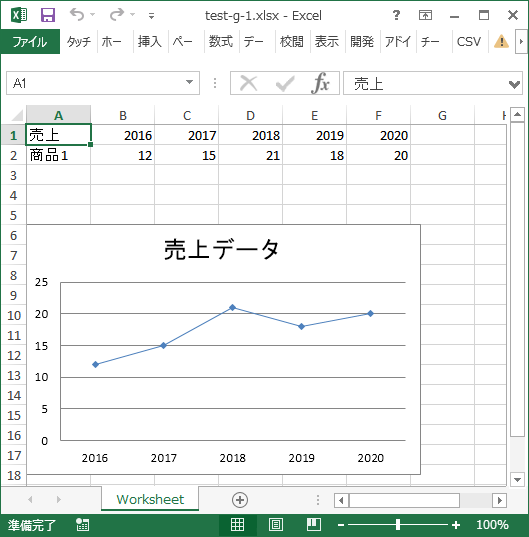Open the ribbon display options

click(425, 15)
